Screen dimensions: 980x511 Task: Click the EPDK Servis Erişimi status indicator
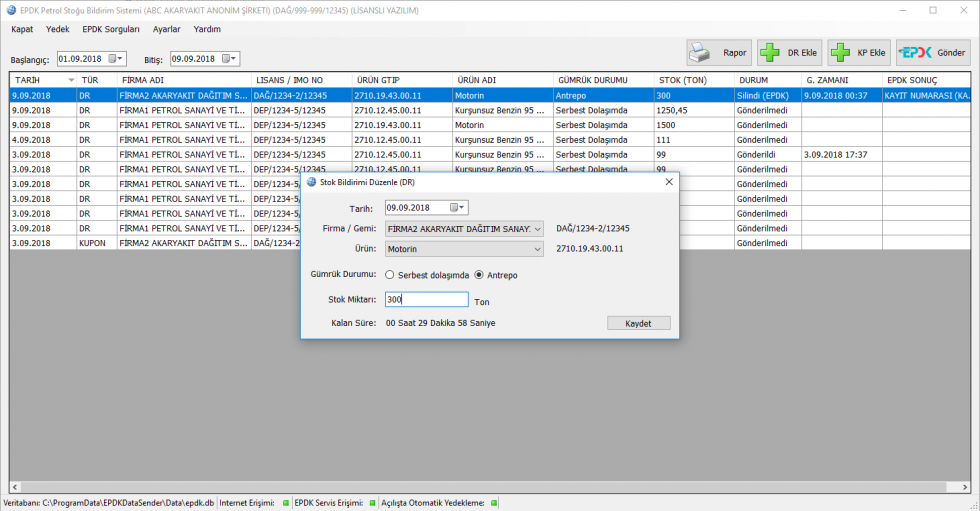point(373,503)
